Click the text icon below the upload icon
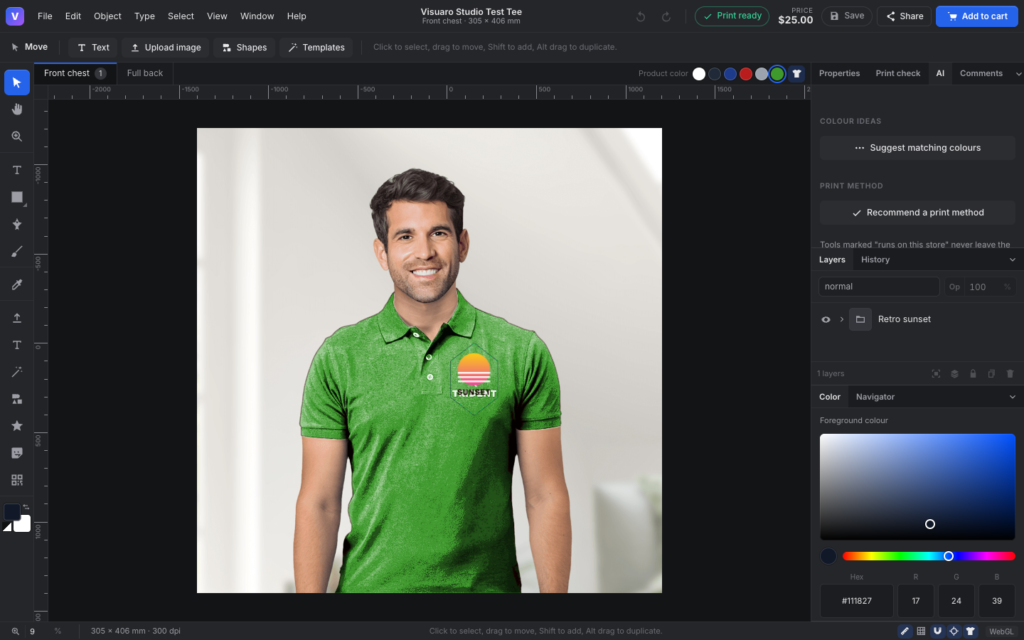1024x640 pixels. 17,345
